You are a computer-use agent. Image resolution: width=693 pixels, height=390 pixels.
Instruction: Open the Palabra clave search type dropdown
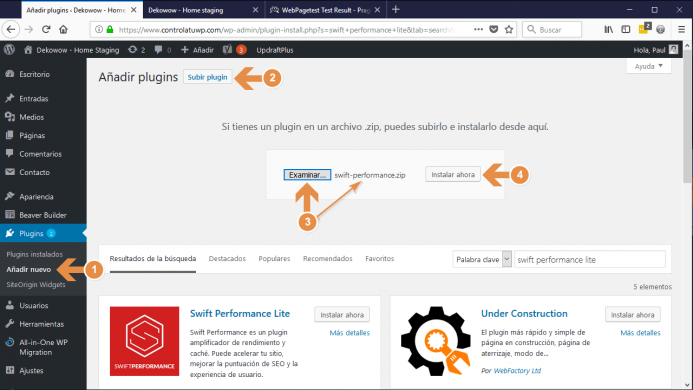pos(482,259)
